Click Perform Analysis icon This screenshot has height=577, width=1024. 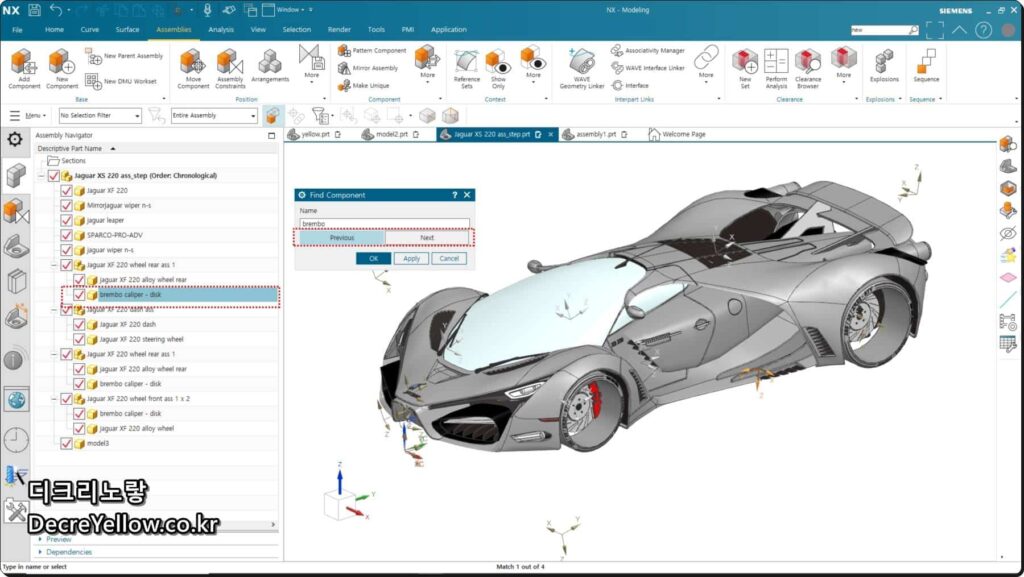coord(776,68)
